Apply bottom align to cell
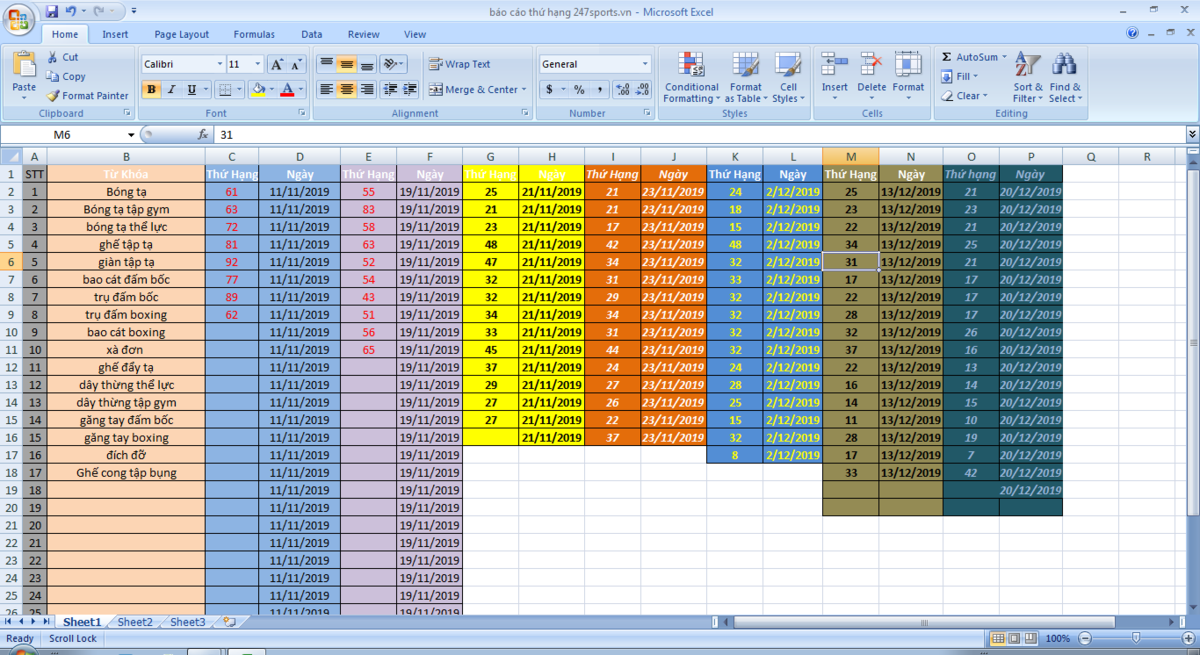Screen dimensions: 1200x655 tap(367, 64)
